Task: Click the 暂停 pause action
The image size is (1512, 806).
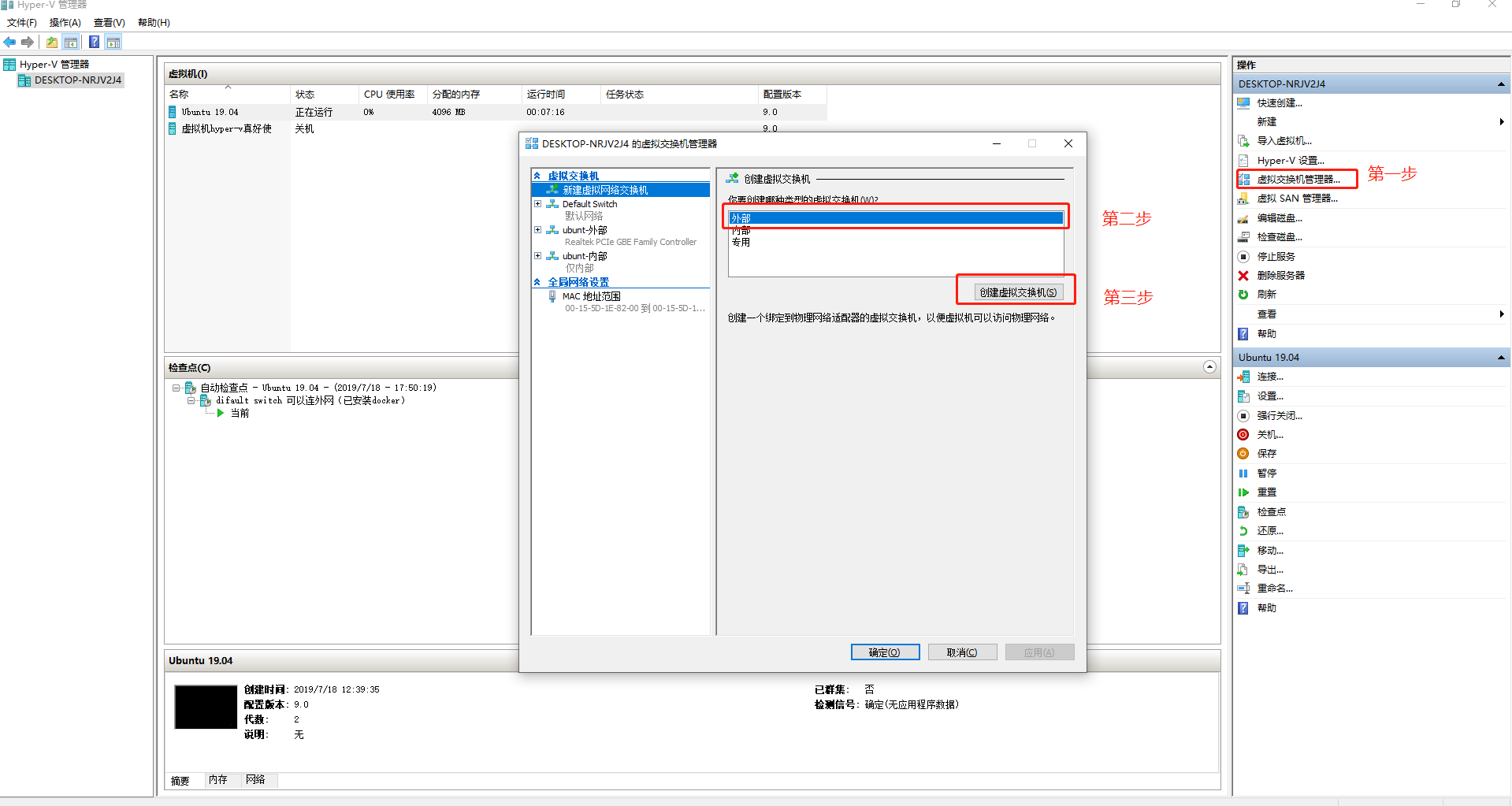Action: tap(1266, 474)
